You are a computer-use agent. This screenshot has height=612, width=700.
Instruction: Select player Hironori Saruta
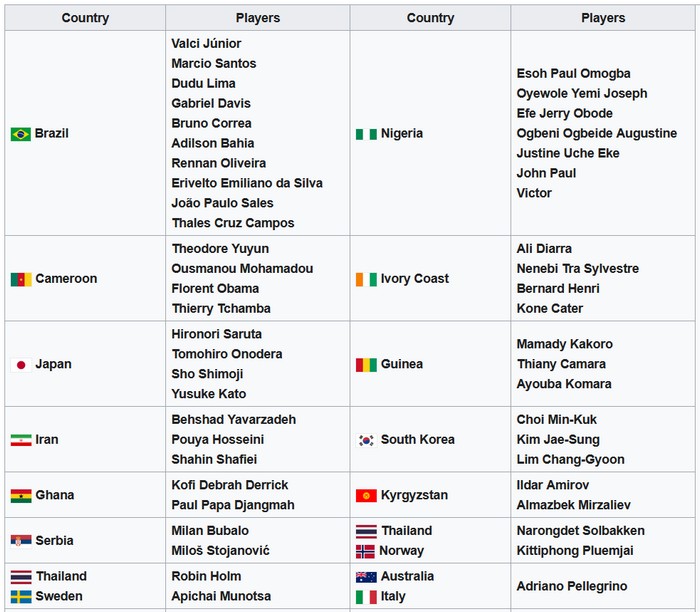click(x=217, y=334)
